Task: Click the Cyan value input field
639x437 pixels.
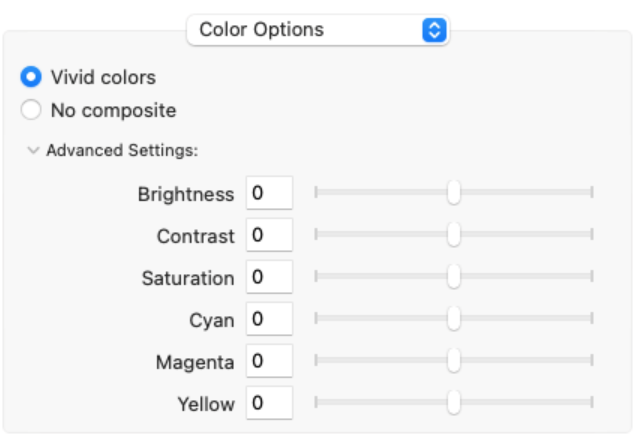Action: click(268, 320)
